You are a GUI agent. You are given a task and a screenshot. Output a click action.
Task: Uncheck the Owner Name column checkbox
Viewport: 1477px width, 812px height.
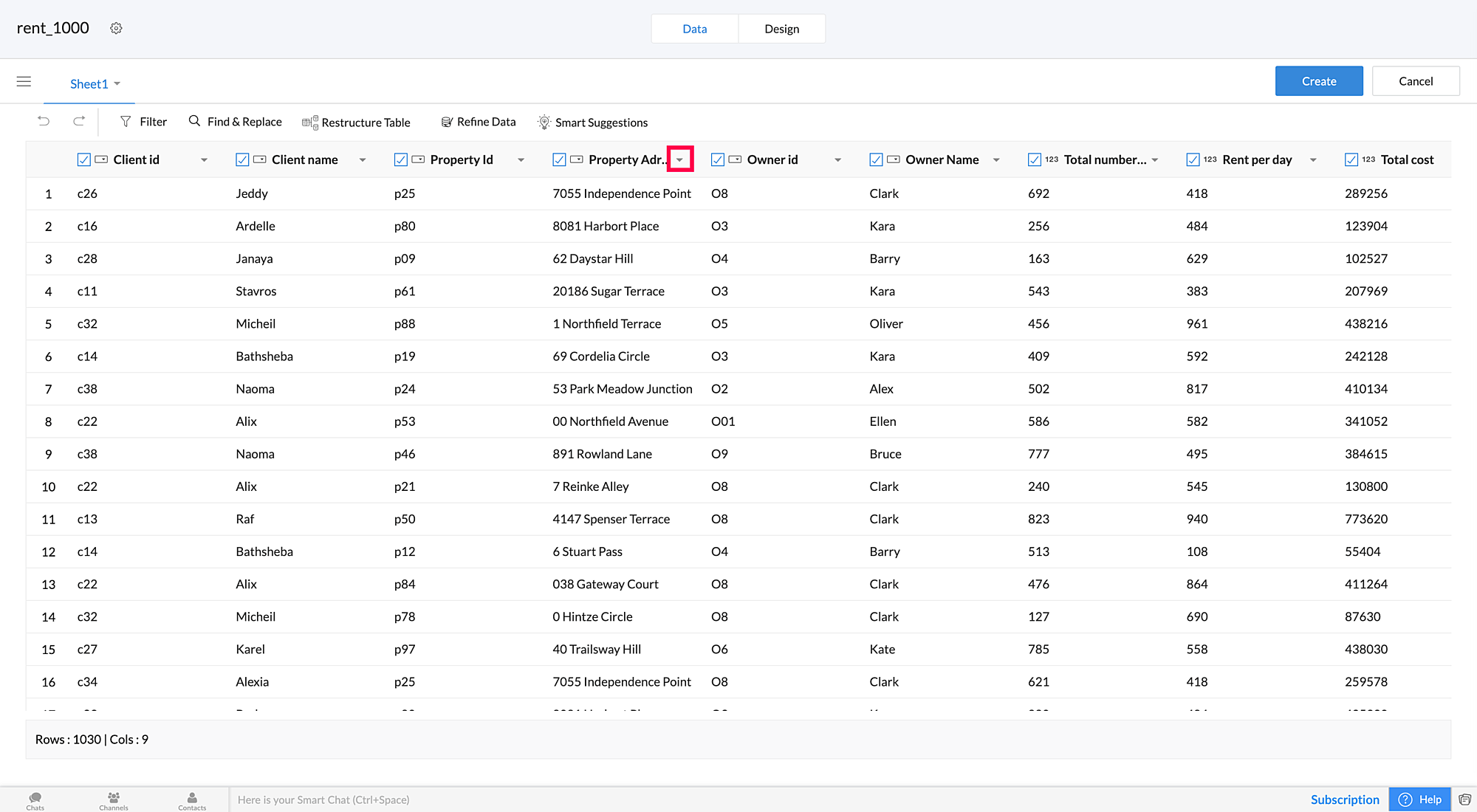point(876,159)
